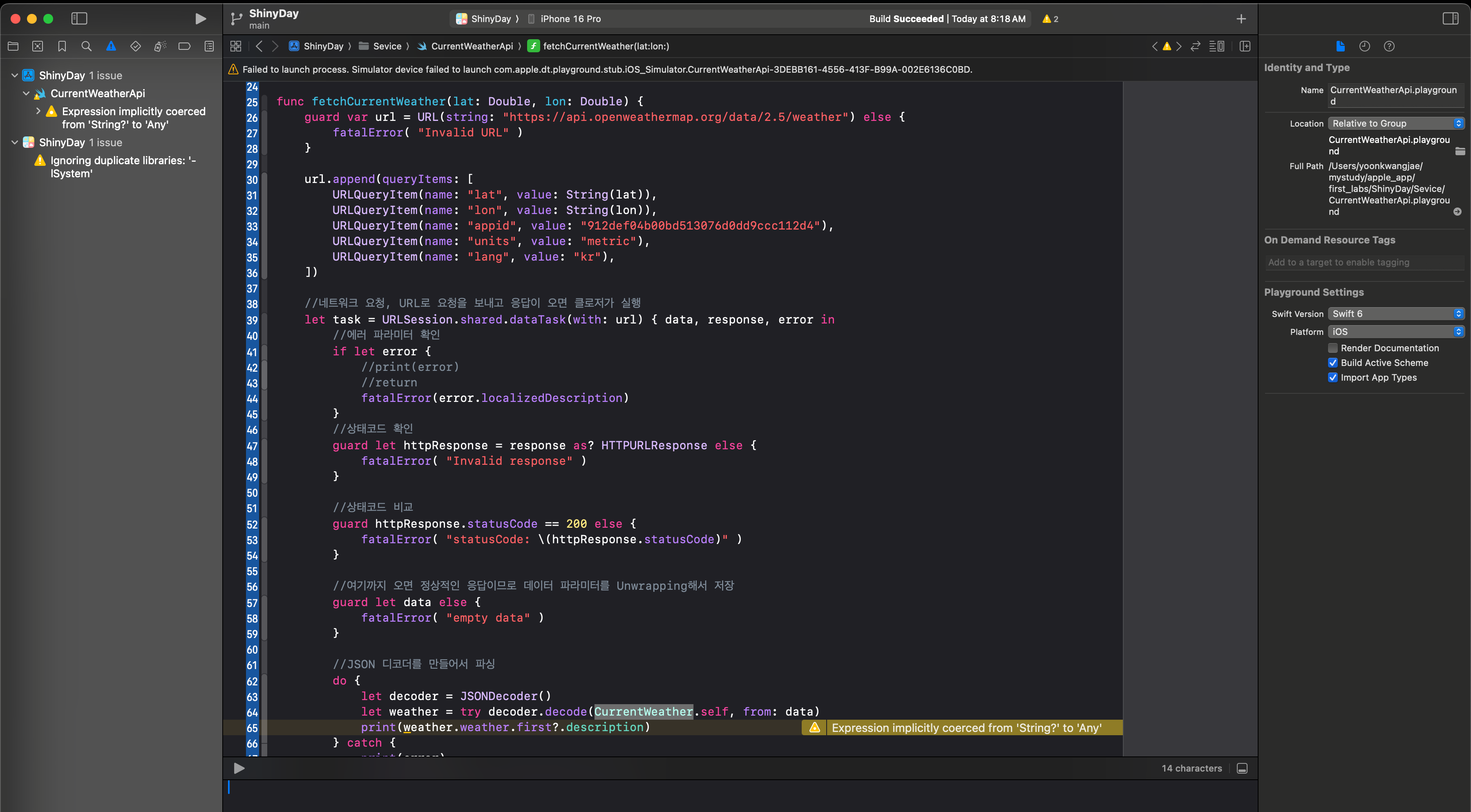Select the Issue navigator warning icon
Viewport: 1471px width, 812px height.
click(111, 46)
